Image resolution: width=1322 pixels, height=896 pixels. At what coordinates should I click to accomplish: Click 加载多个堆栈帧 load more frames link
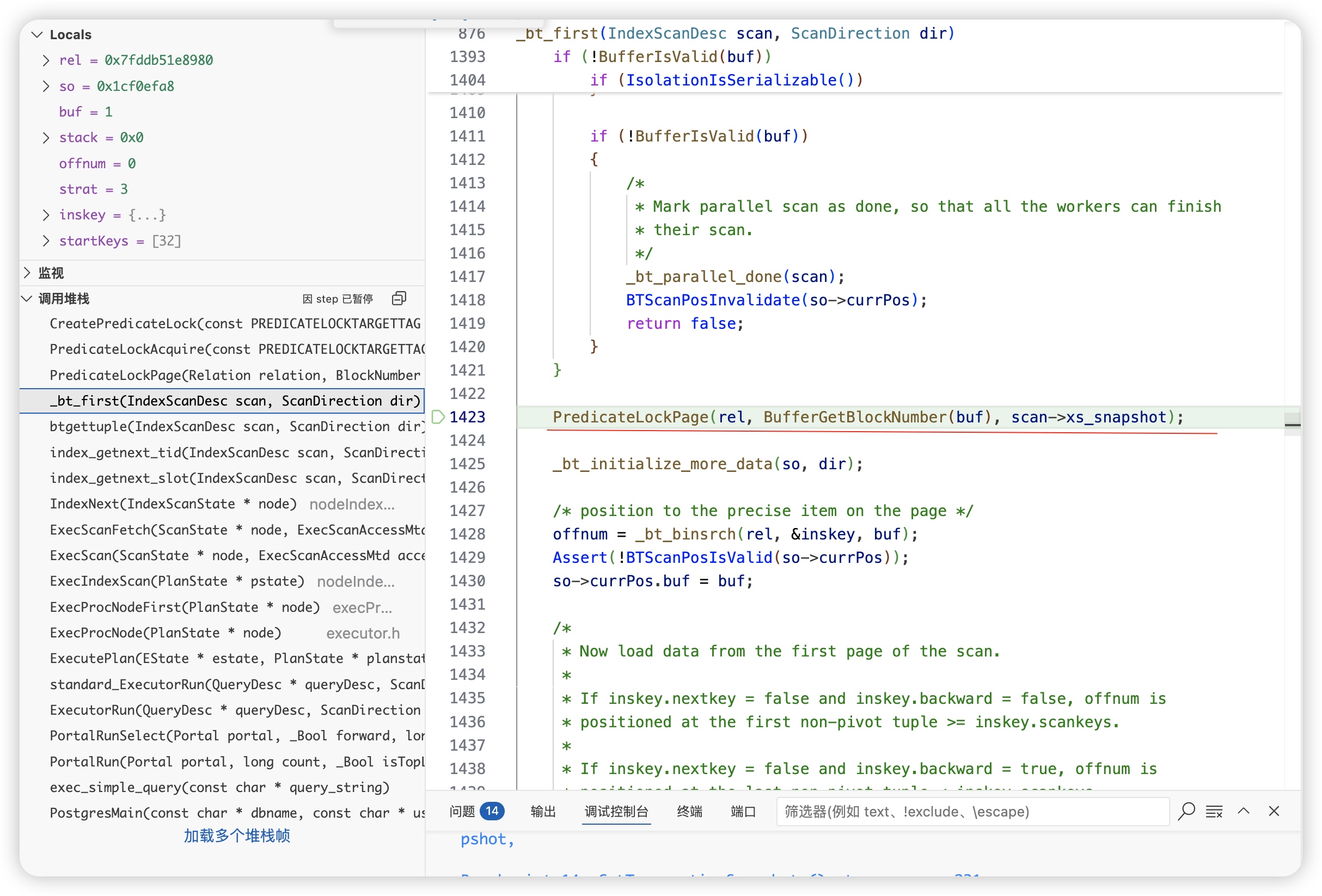(237, 835)
